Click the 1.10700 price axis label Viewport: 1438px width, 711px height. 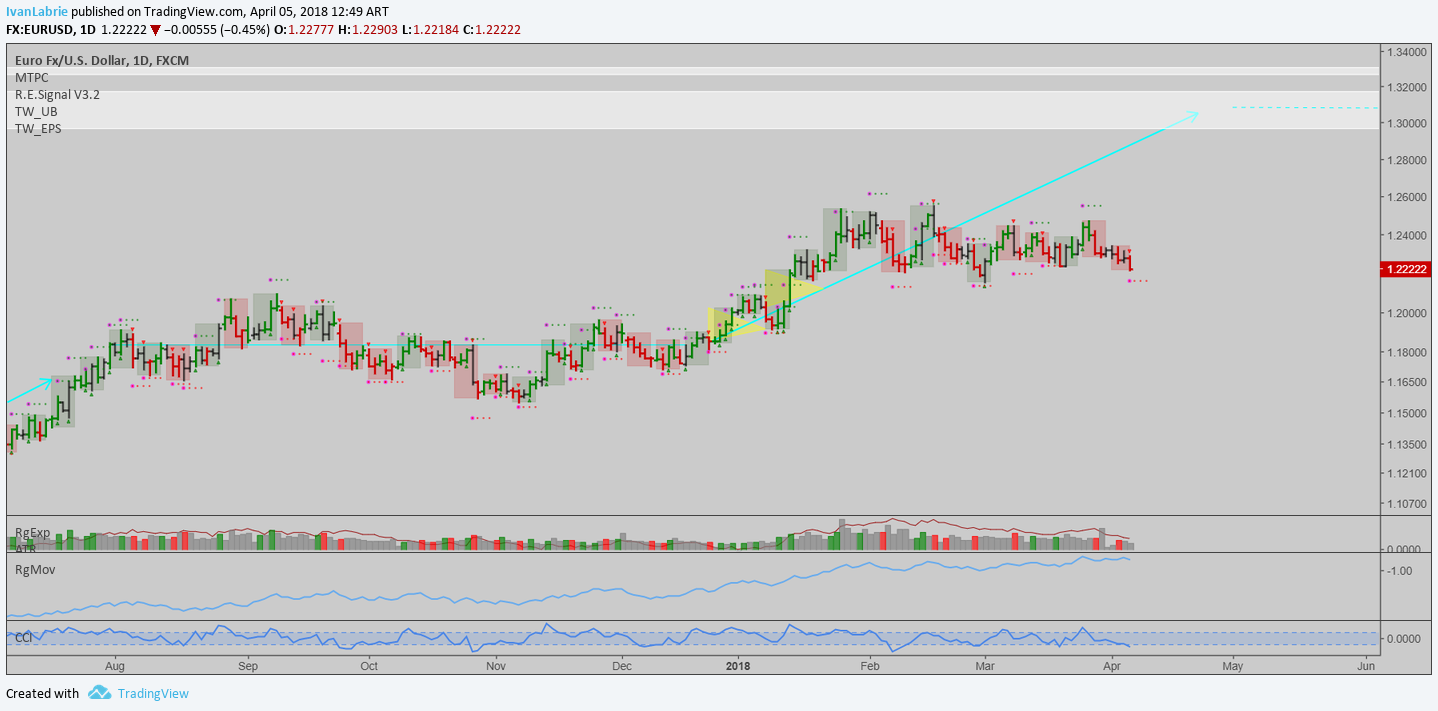tap(1406, 504)
